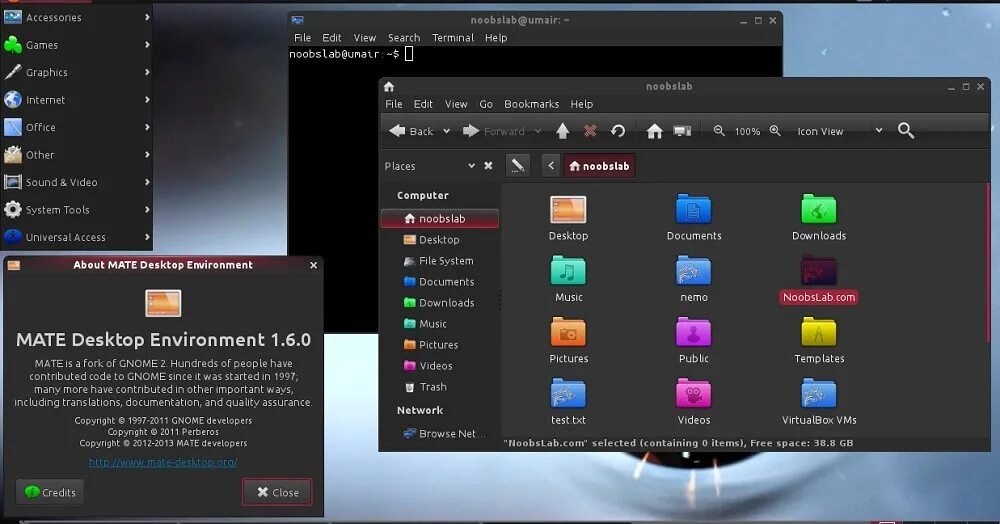Open the Other applications category
This screenshot has width=1000, height=524.
(77, 154)
